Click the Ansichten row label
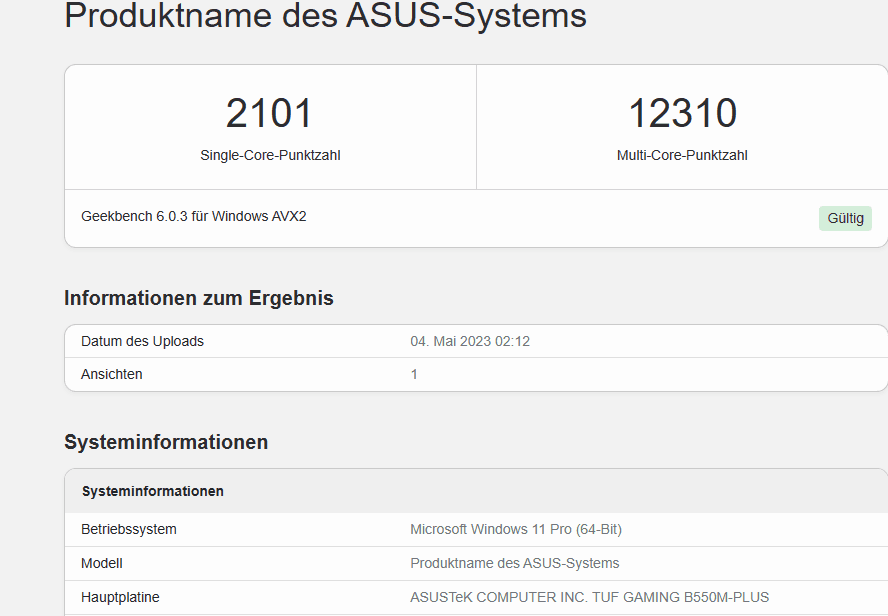 coord(112,374)
